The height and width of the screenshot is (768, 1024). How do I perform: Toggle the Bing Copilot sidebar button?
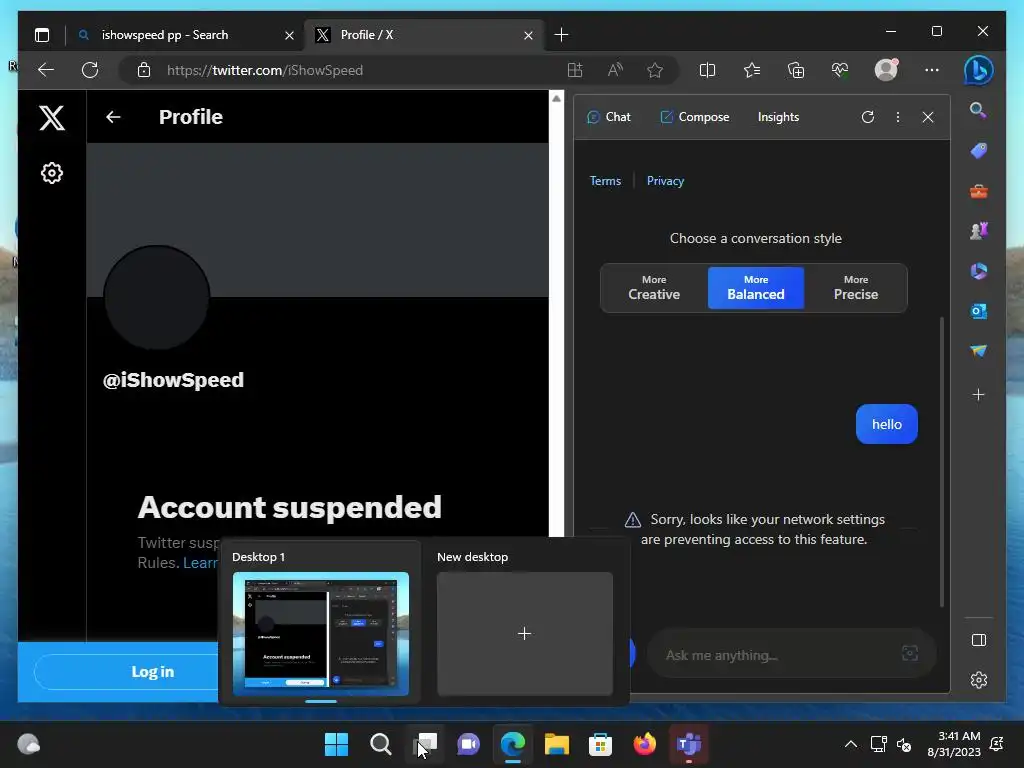coord(978,70)
